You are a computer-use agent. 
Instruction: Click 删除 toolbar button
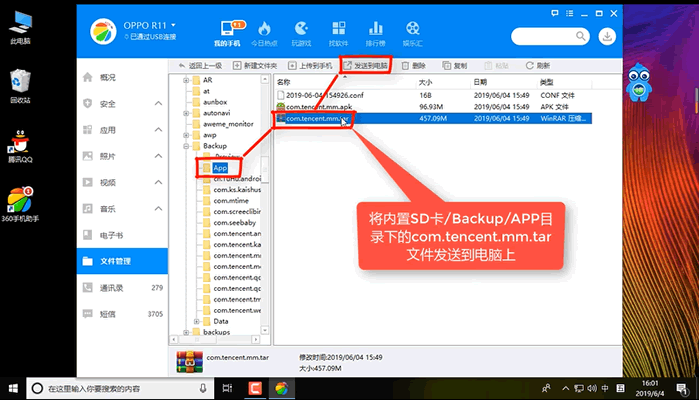tap(414, 66)
